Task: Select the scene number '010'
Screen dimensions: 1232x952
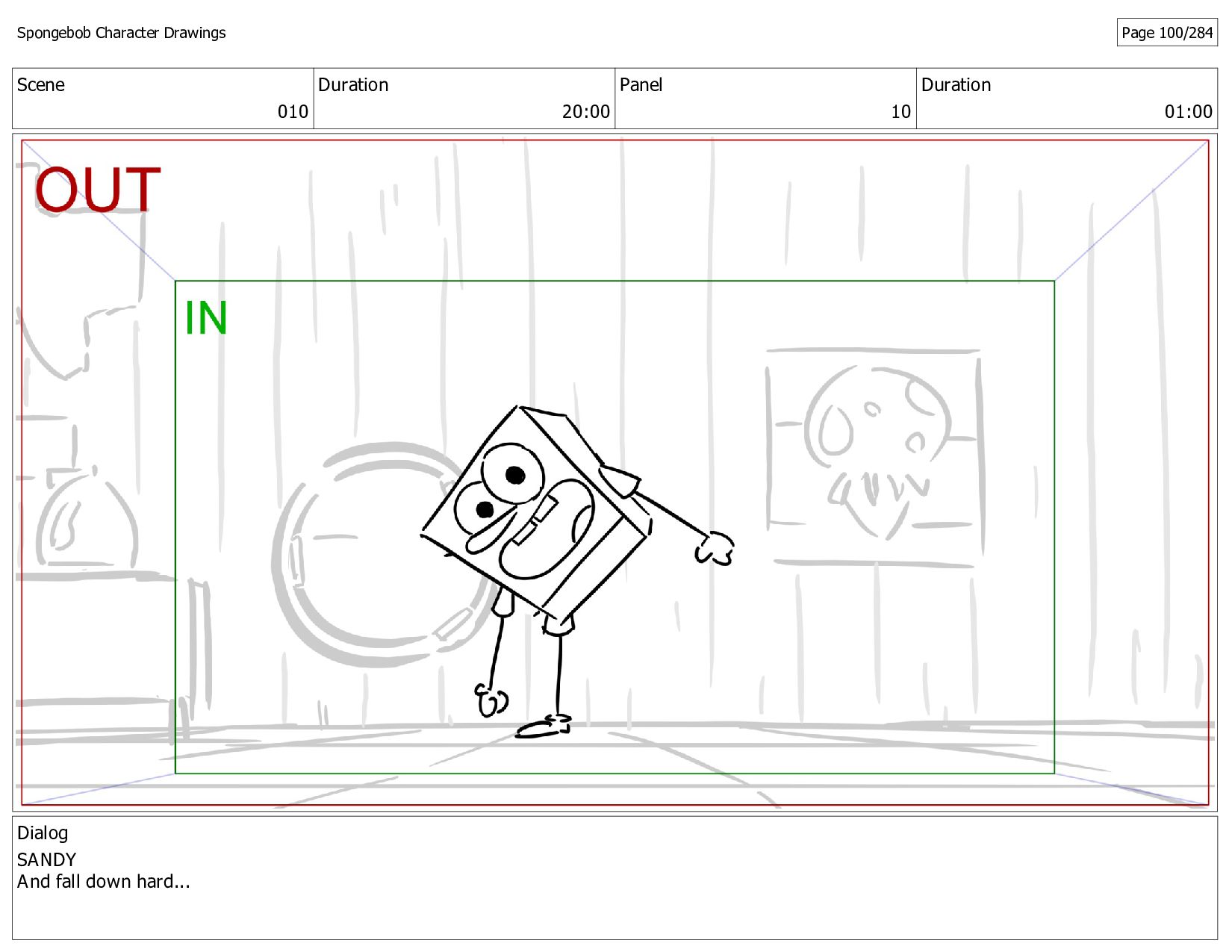Action: (293, 112)
